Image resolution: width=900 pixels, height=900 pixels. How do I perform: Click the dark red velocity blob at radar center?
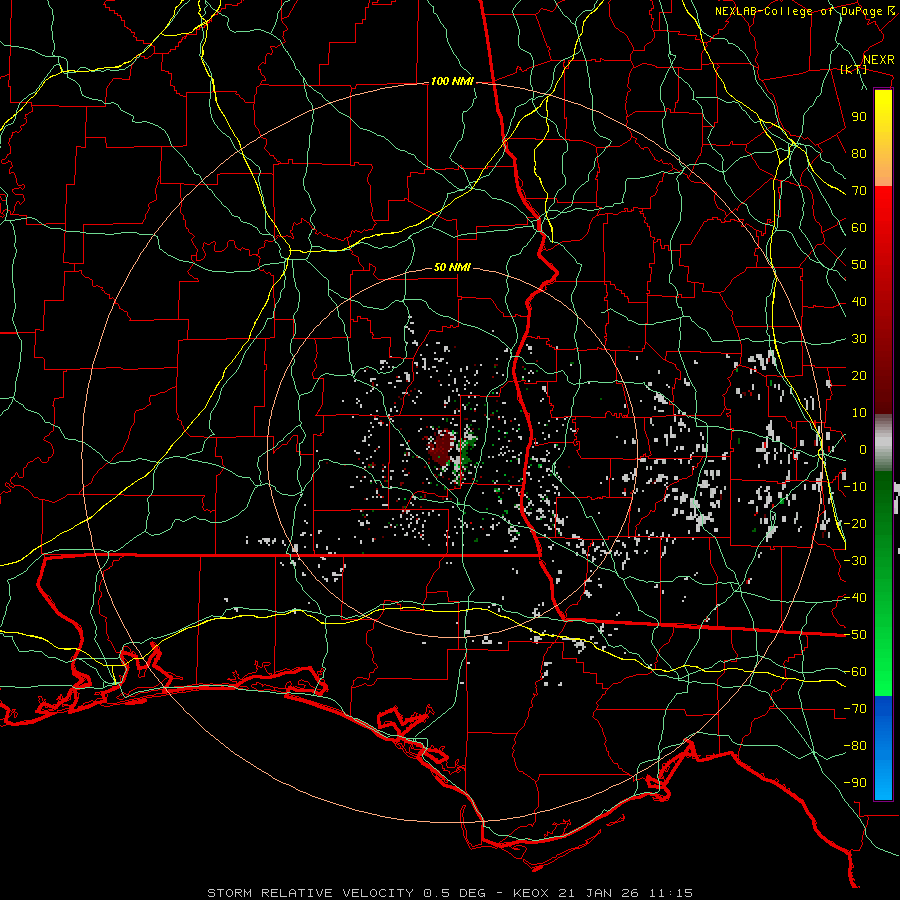[x=442, y=446]
